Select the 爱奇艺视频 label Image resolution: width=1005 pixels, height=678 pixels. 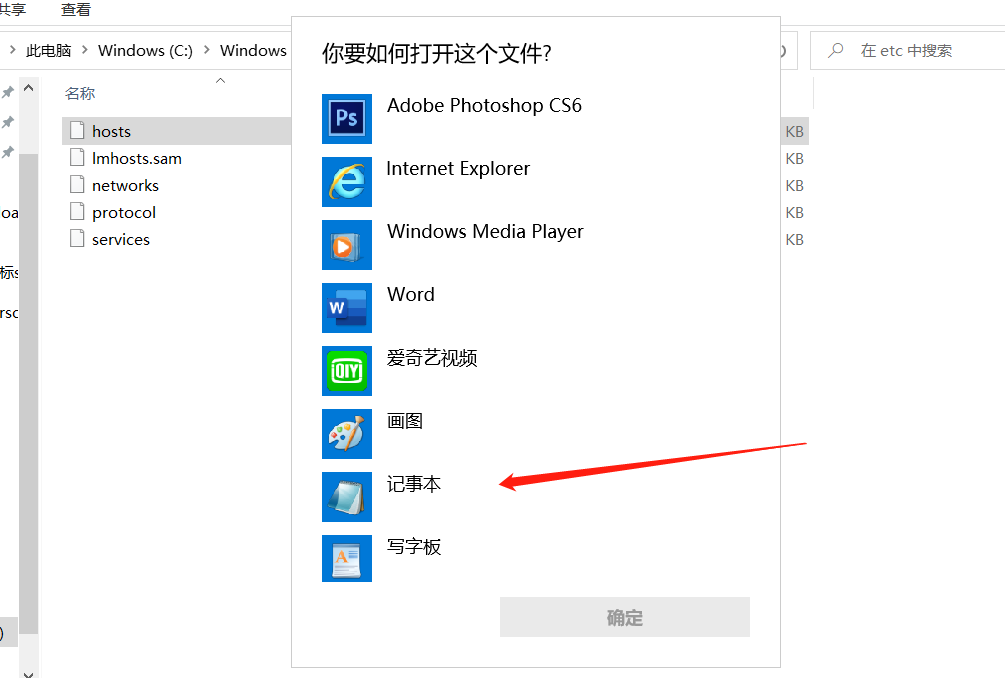[432, 358]
